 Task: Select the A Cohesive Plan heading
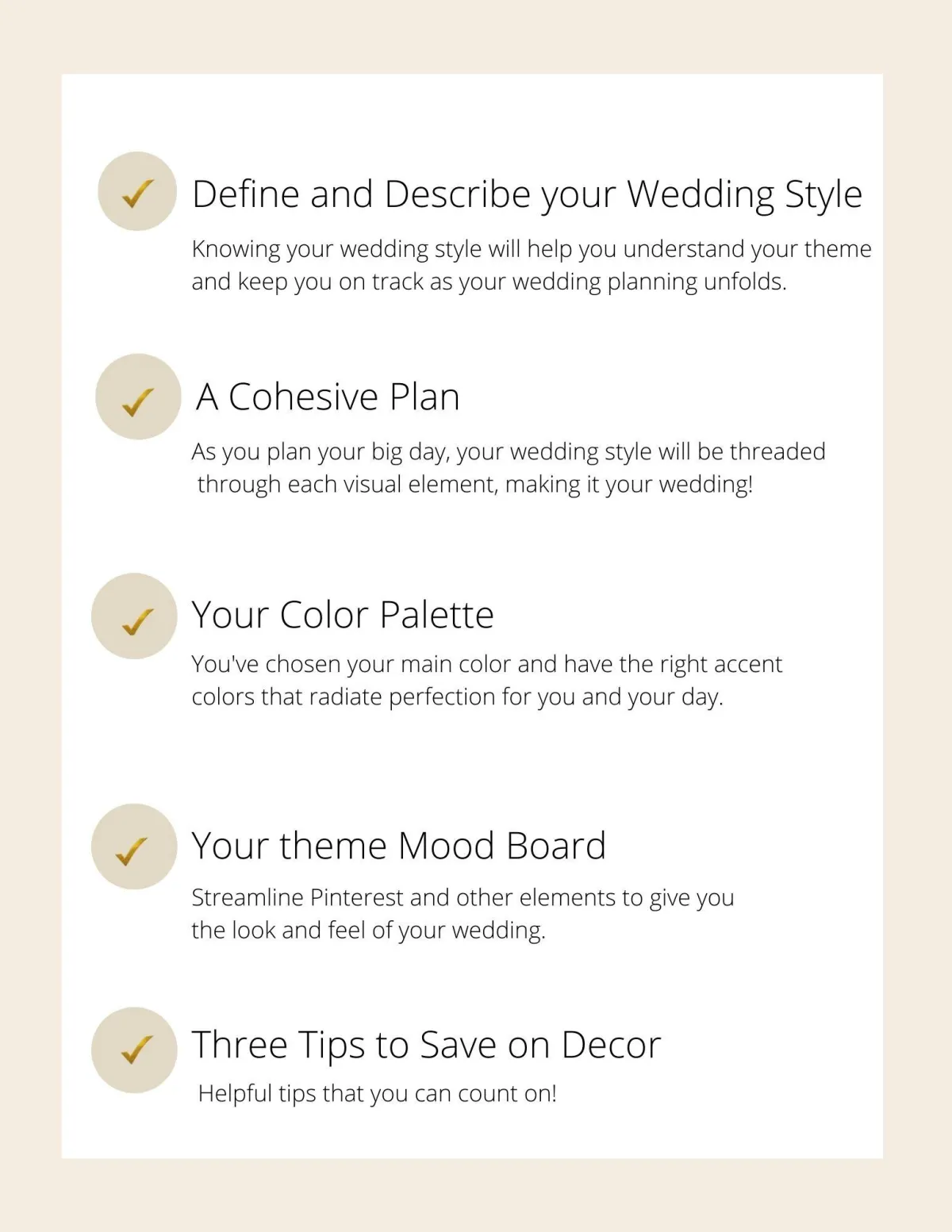(328, 397)
